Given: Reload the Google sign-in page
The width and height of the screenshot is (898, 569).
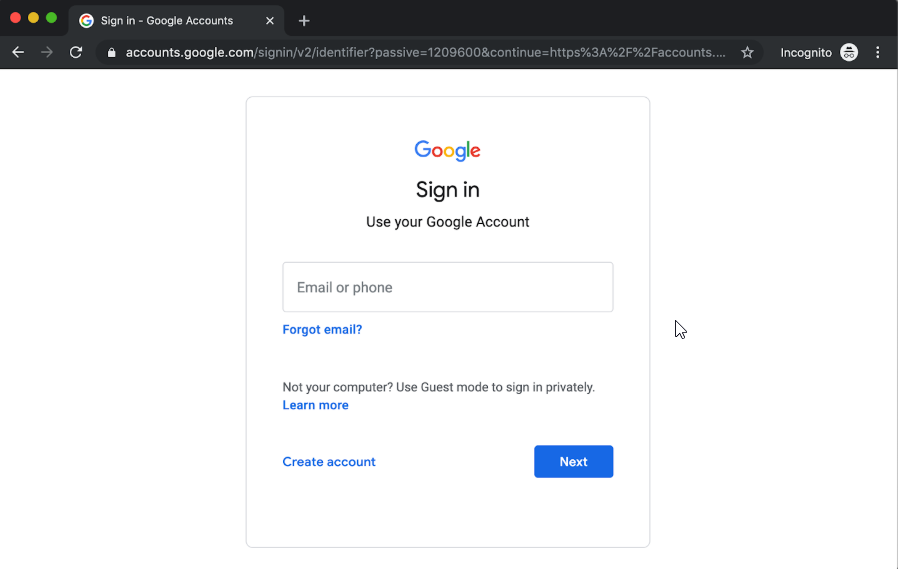Looking at the screenshot, I should [76, 52].
